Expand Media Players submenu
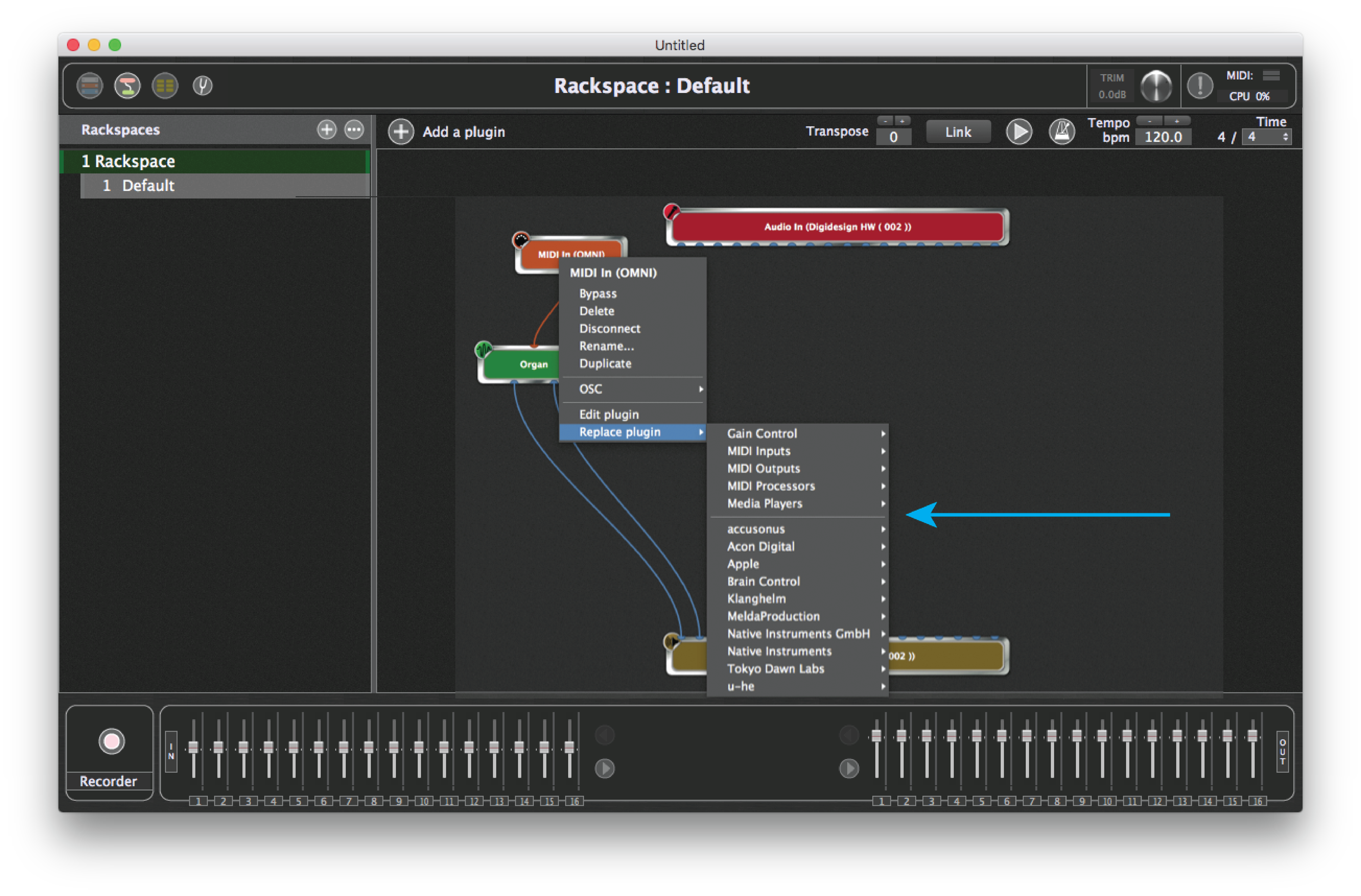Viewport: 1361px width, 896px height. click(798, 504)
